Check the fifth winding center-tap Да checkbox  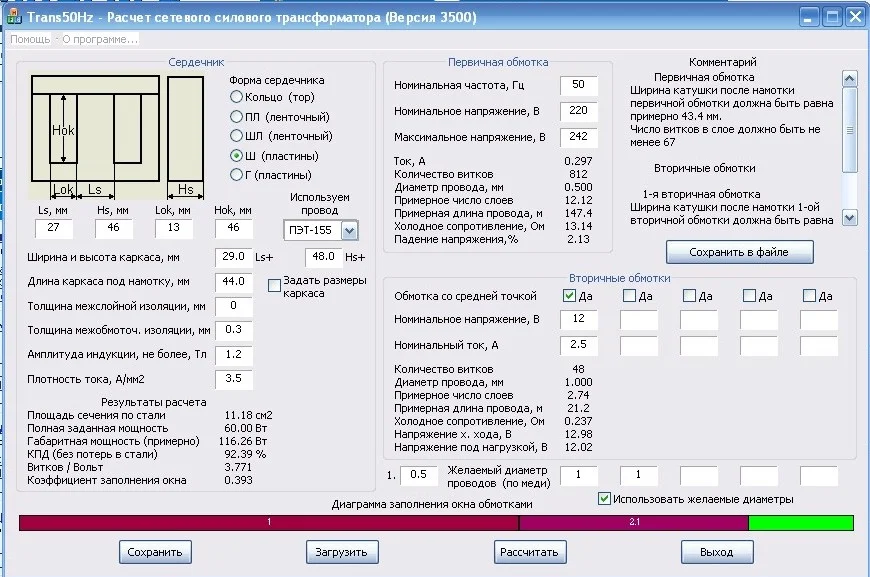click(x=810, y=296)
